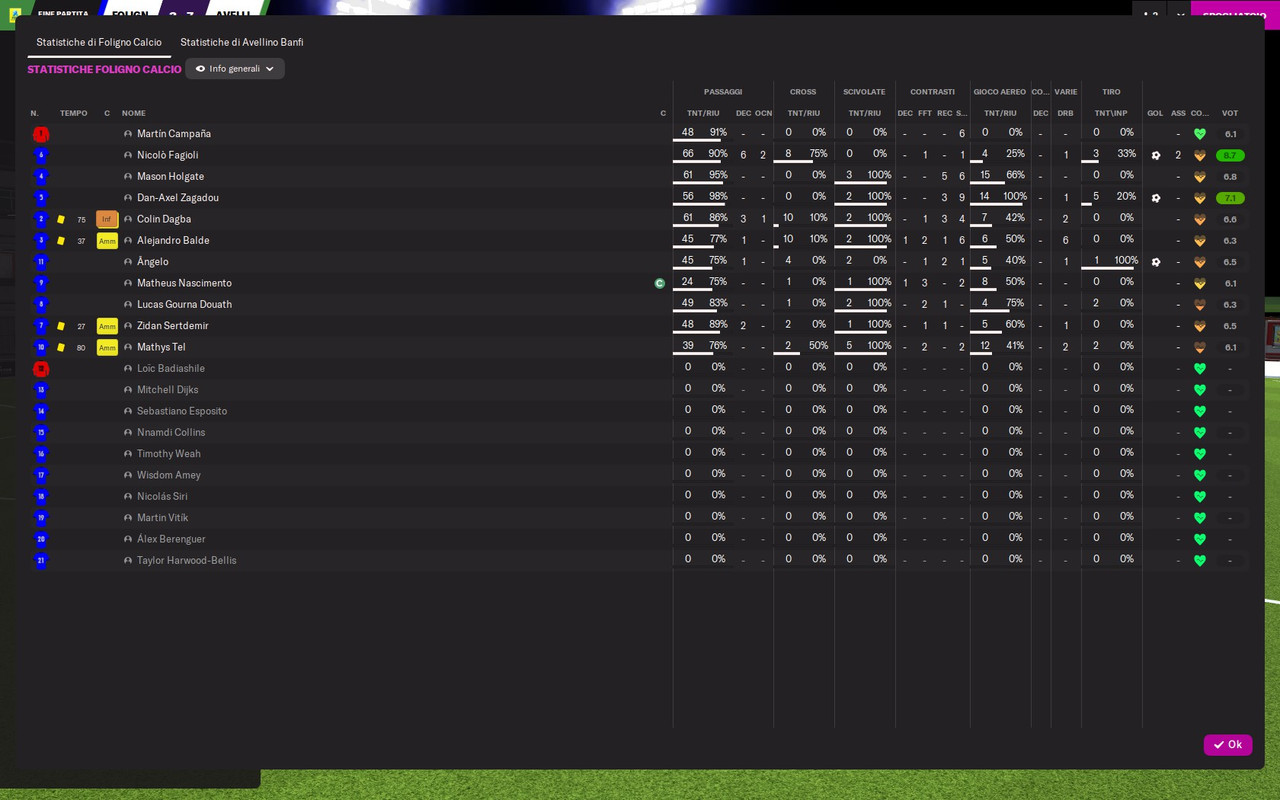Click the Inf injury badge next to Colin Dagba

tap(107, 219)
